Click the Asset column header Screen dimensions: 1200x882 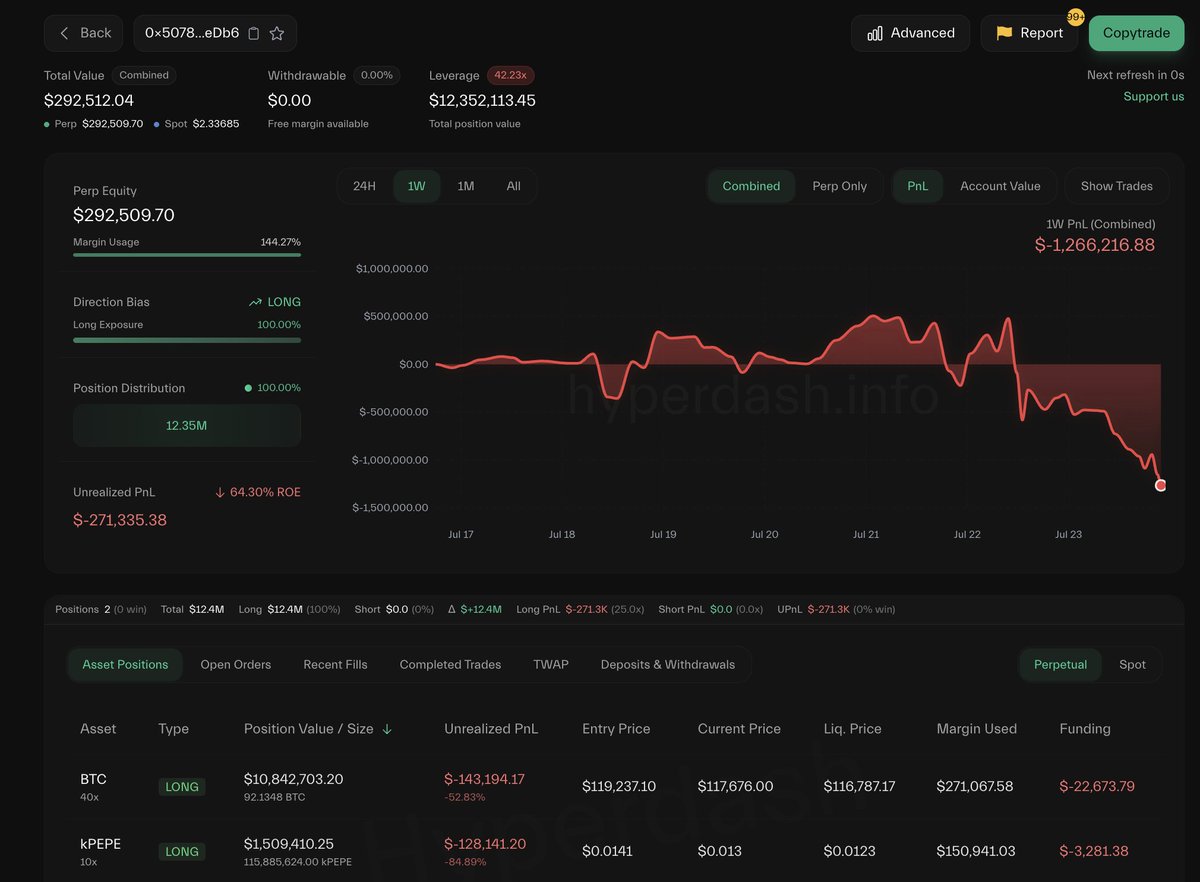[x=98, y=729]
